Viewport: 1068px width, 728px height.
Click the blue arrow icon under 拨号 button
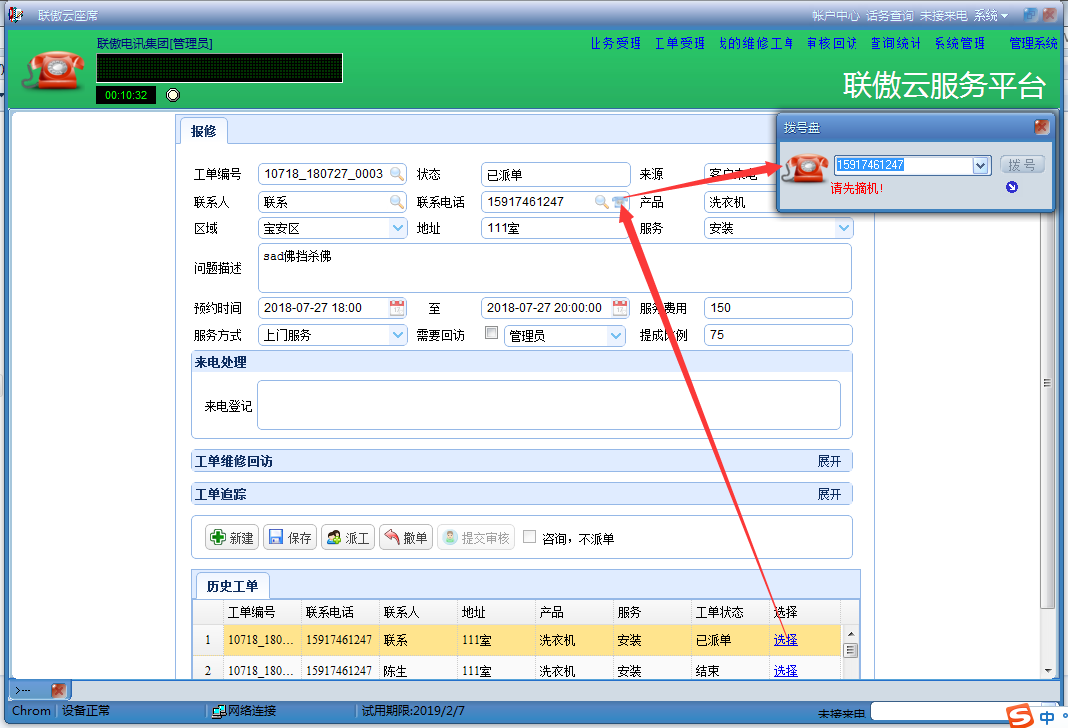pos(1012,187)
